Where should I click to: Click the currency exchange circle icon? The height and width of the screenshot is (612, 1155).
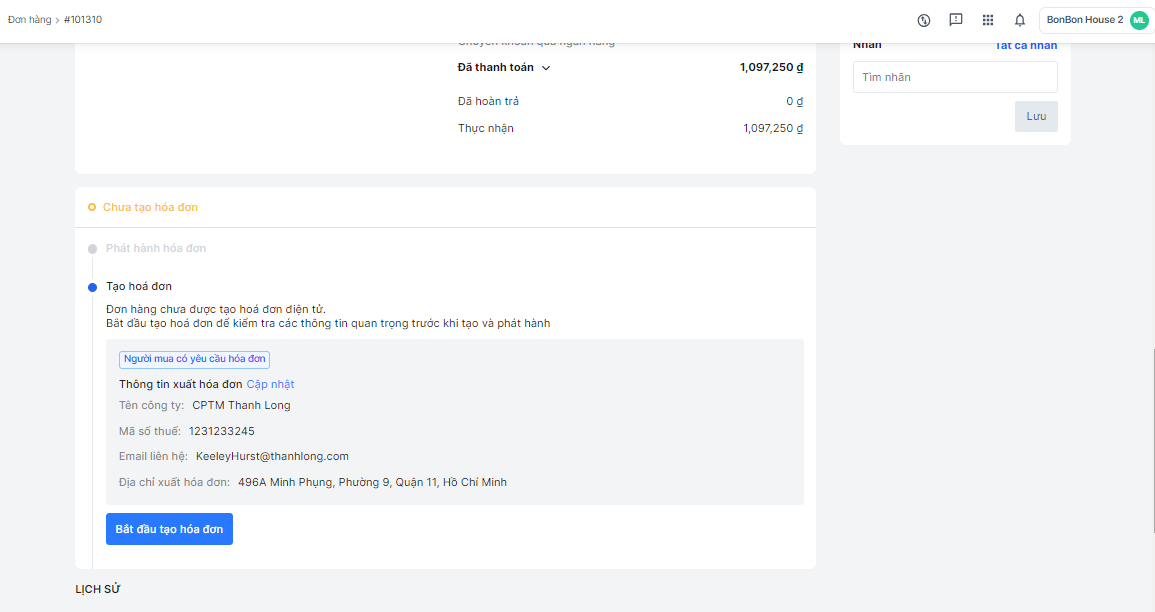[x=924, y=20]
